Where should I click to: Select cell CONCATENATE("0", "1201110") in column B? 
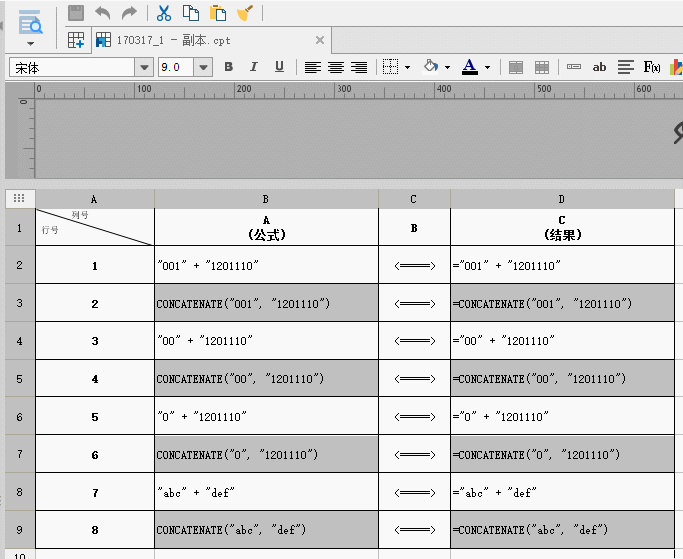[x=266, y=454]
